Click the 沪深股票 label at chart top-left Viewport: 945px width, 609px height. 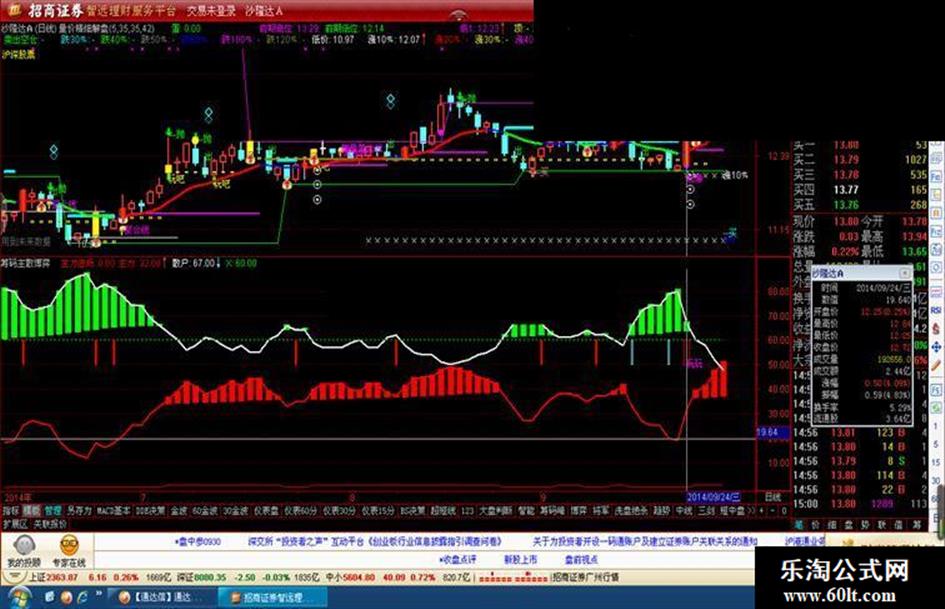point(19,54)
